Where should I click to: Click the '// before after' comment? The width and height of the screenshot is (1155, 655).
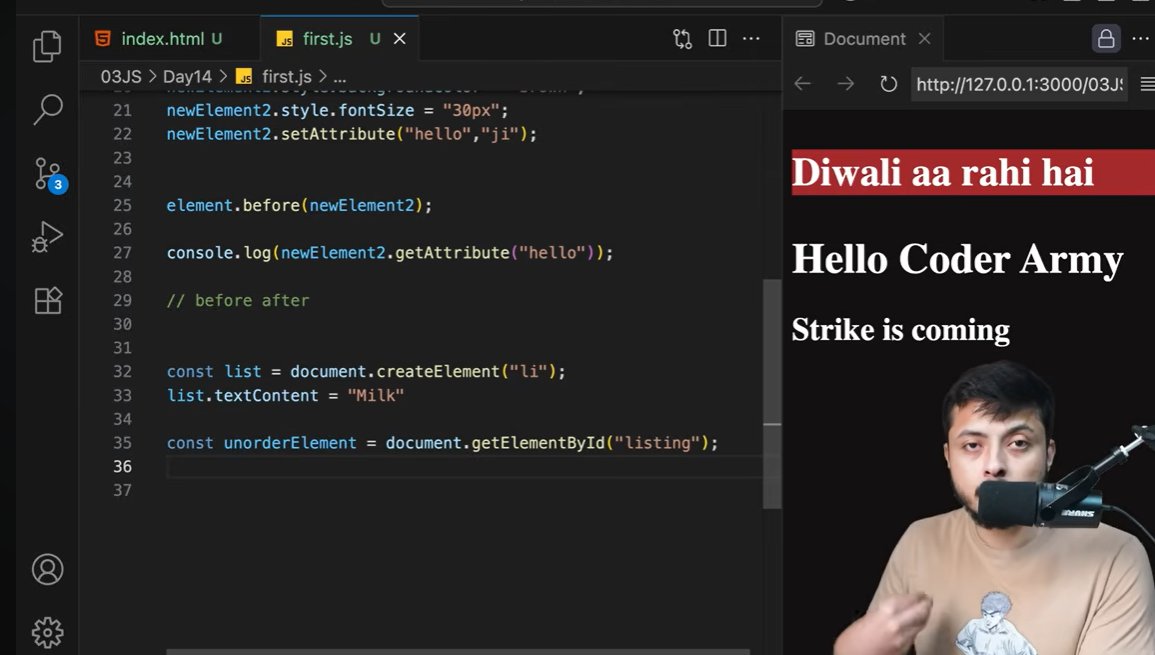coord(238,301)
